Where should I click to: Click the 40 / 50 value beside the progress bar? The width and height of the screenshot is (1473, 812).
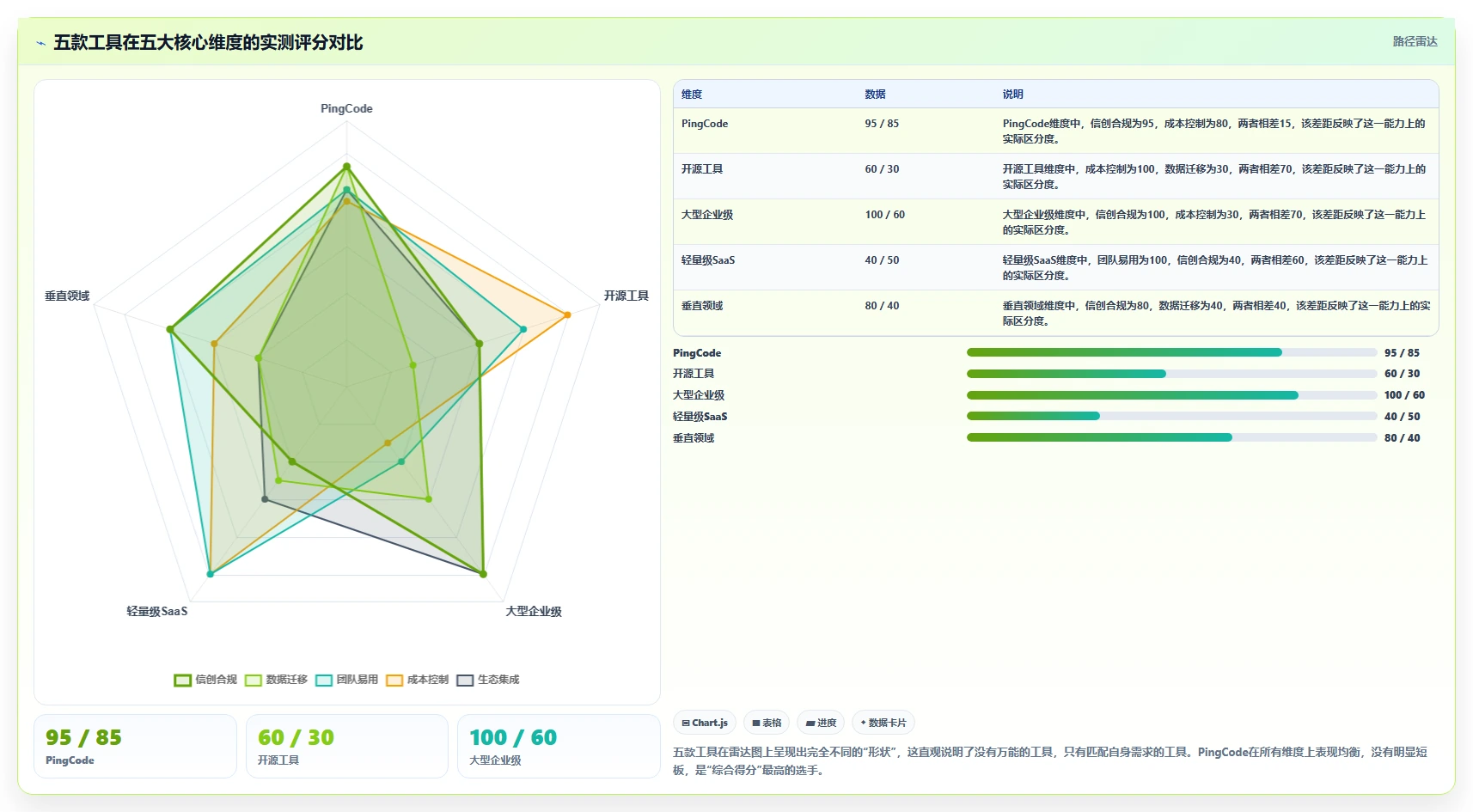(1402, 417)
